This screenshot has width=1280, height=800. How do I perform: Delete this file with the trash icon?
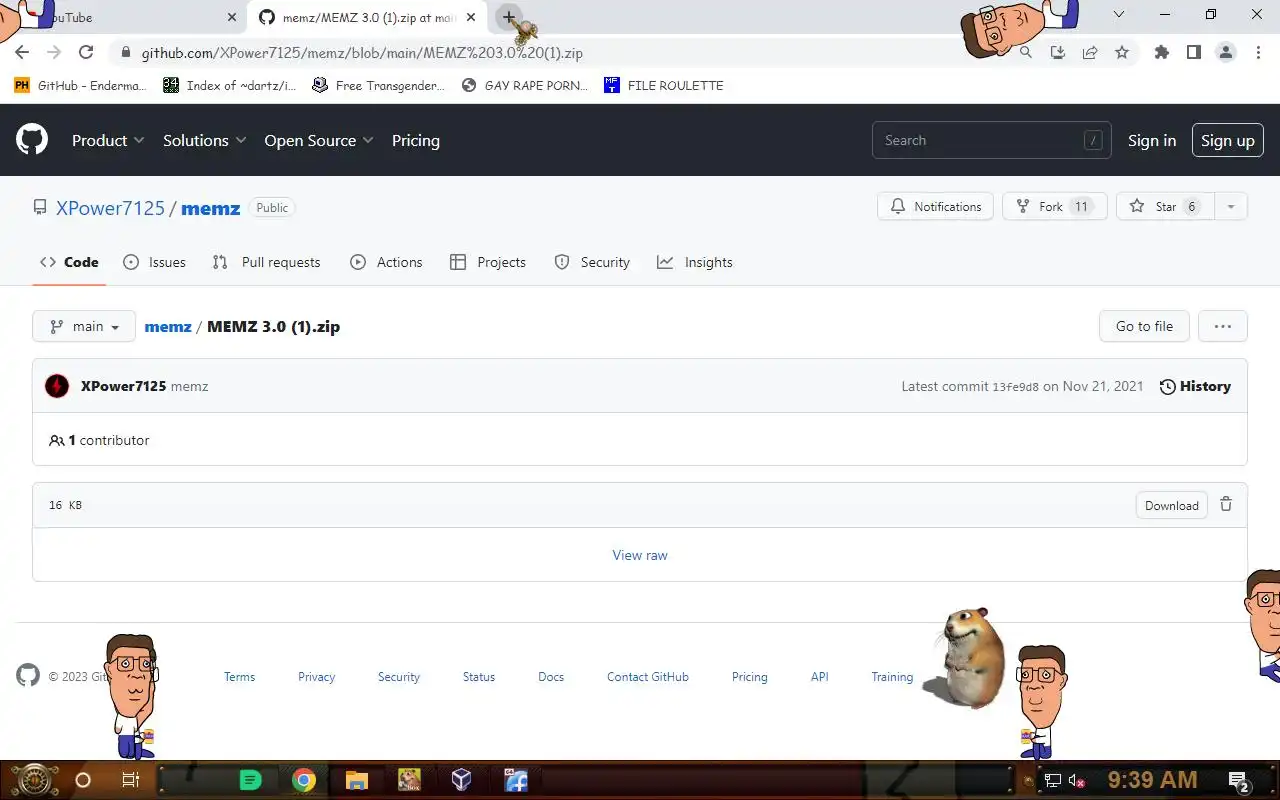tap(1226, 505)
